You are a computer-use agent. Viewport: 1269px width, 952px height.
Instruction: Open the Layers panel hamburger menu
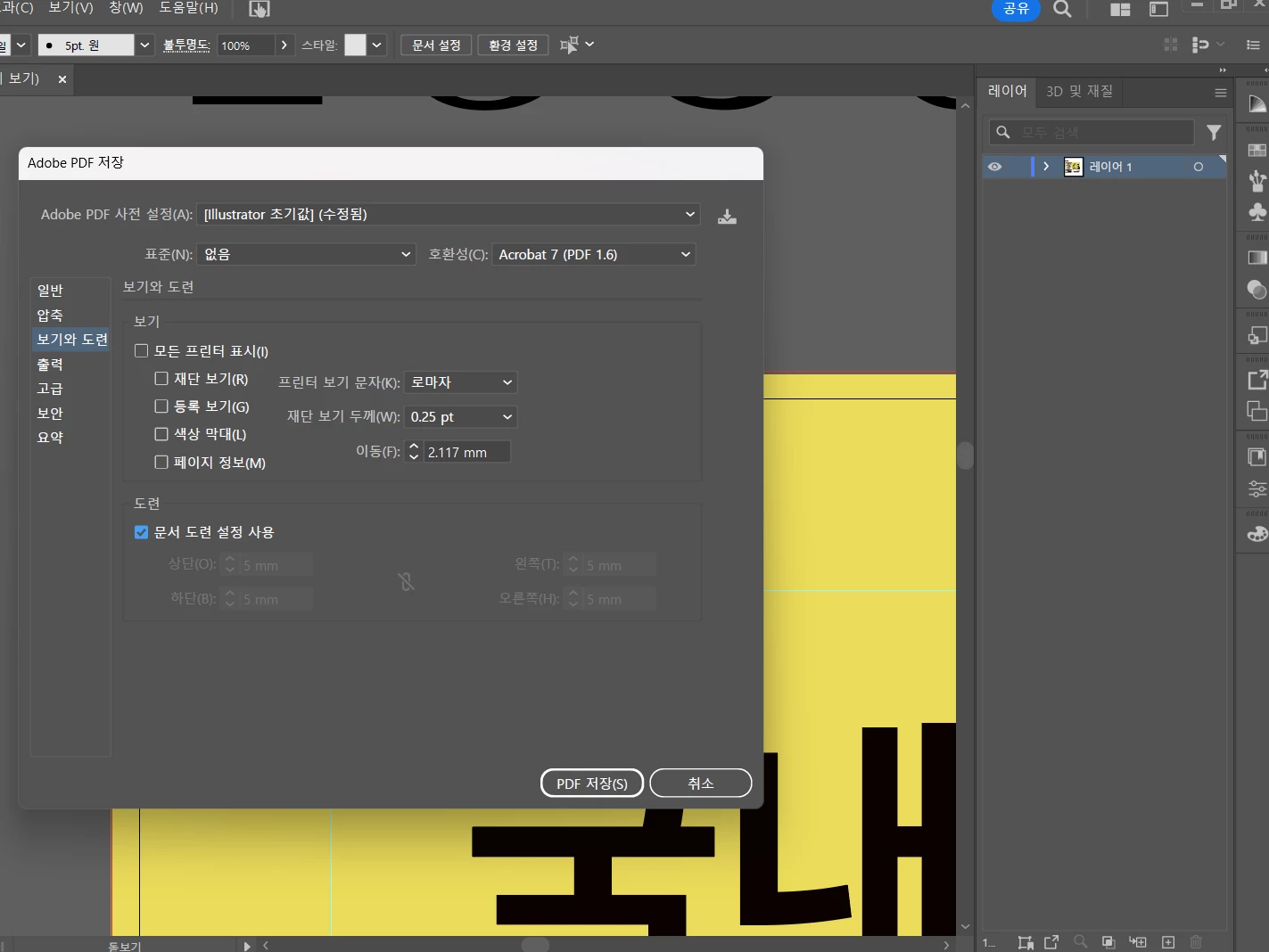(1220, 93)
